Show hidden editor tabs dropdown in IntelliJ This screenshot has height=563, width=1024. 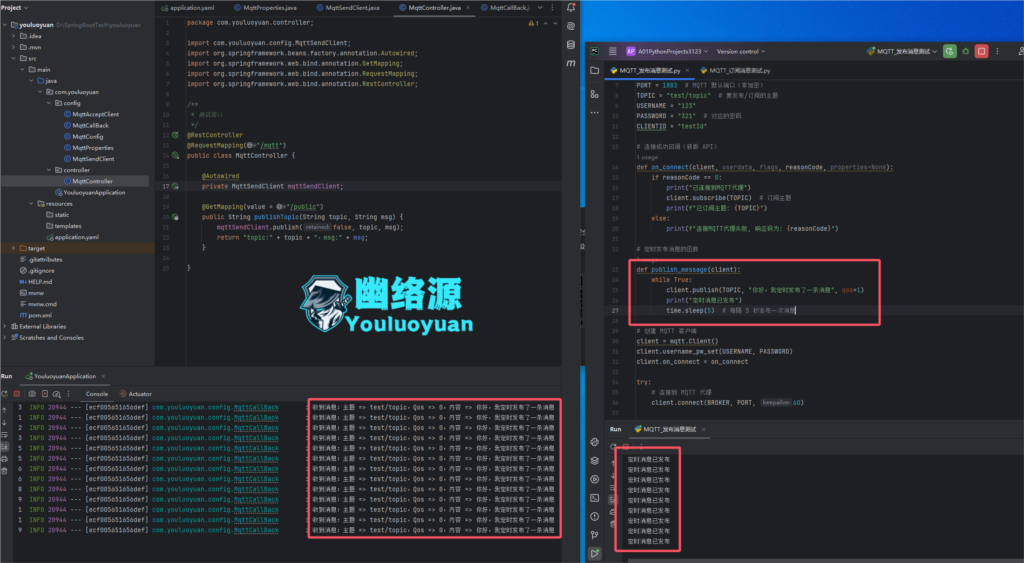(x=540, y=7)
